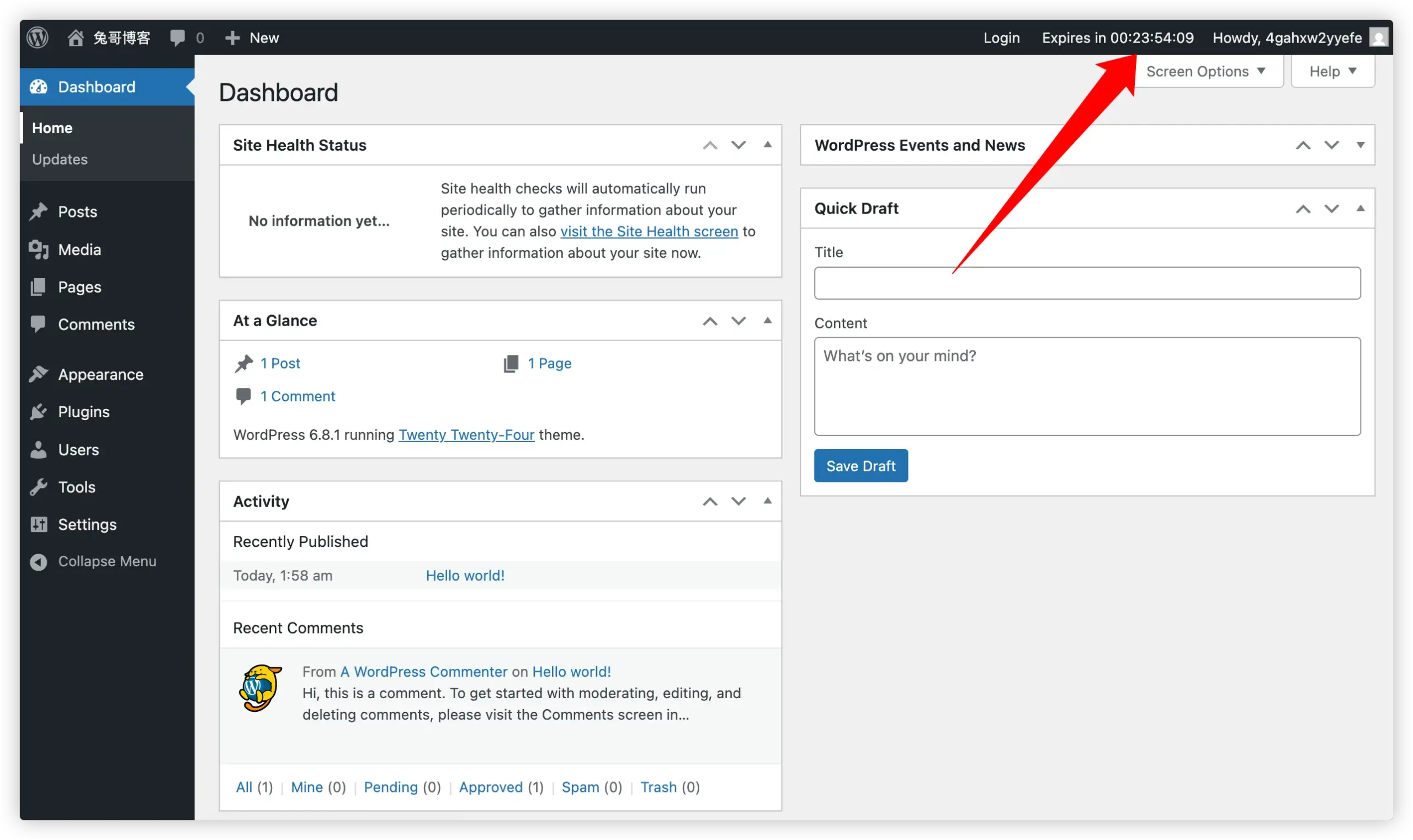Move Quick Draft widget down

point(1331,209)
